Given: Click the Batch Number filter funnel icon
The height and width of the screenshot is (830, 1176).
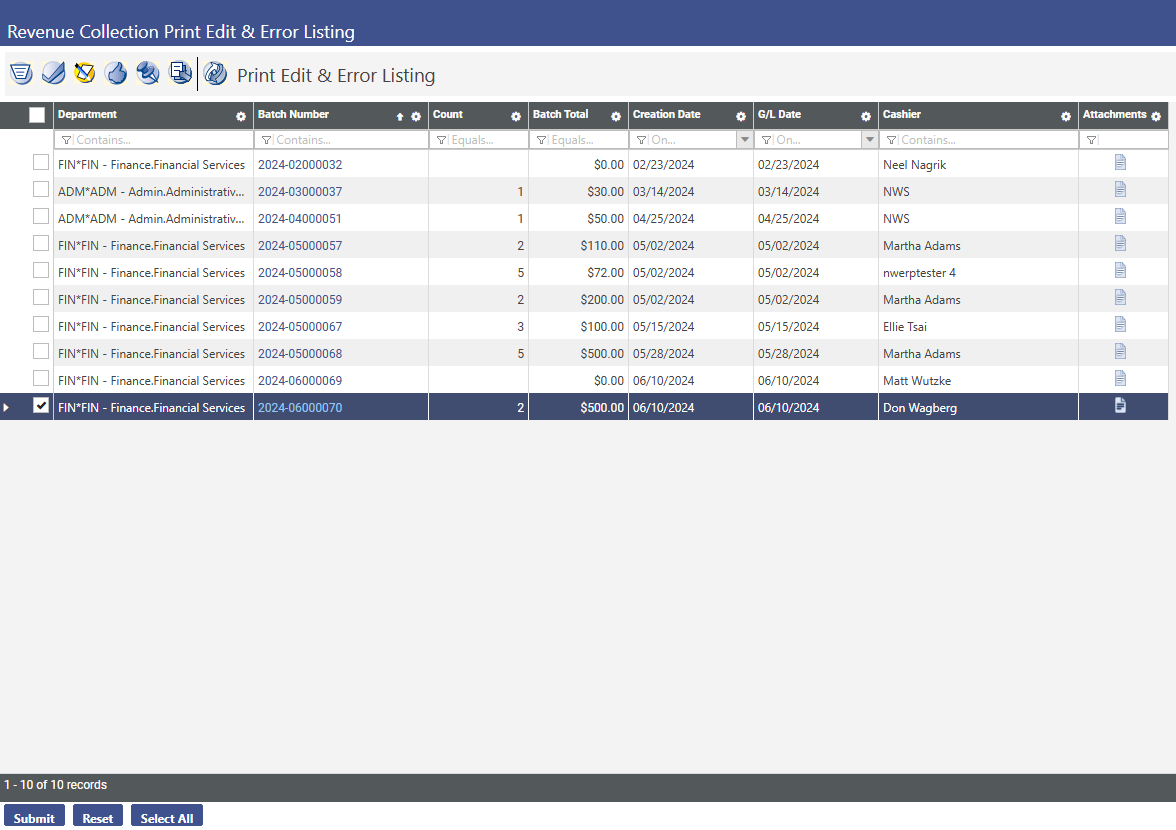Looking at the screenshot, I should [266, 140].
